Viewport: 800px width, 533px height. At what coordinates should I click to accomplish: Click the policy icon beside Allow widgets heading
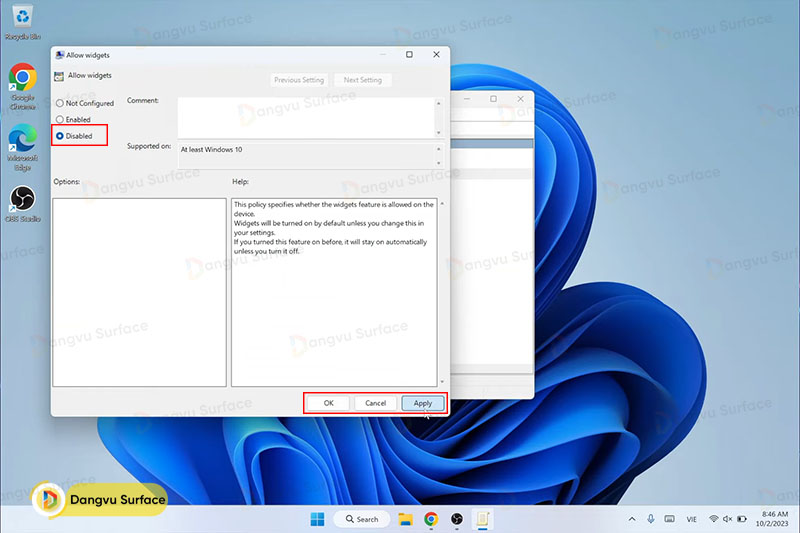(x=59, y=76)
